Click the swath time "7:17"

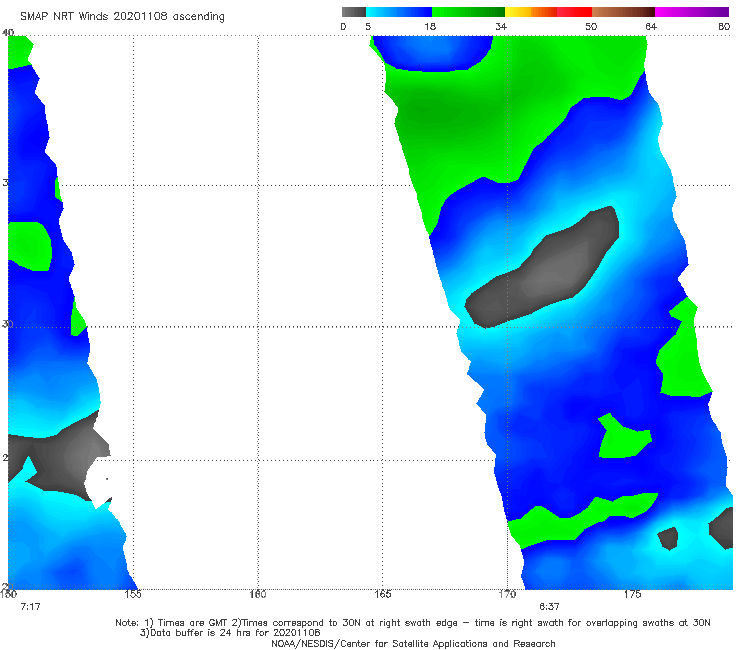coord(30,607)
